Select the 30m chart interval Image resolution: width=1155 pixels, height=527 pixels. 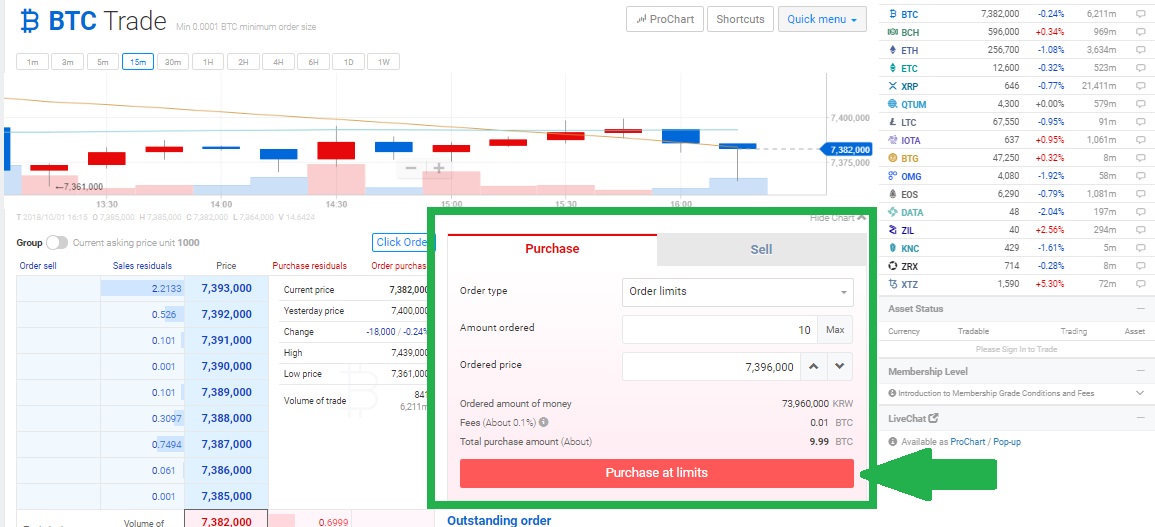[172, 62]
